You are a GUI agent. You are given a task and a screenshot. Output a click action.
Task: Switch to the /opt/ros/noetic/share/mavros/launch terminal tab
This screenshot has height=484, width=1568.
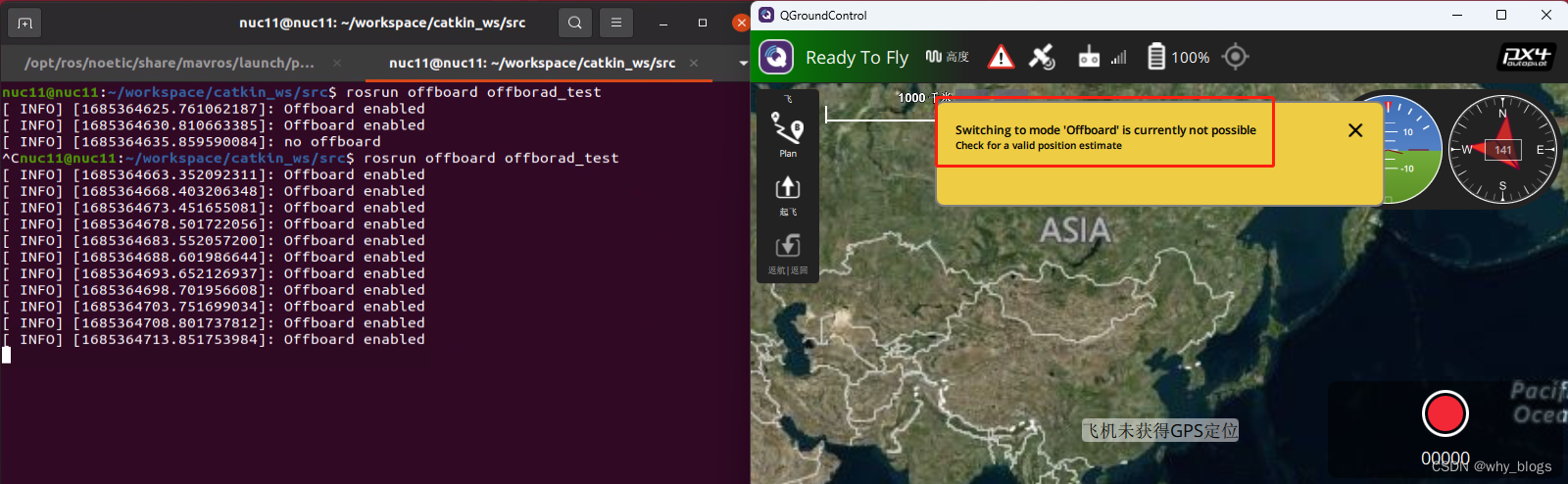point(170,63)
